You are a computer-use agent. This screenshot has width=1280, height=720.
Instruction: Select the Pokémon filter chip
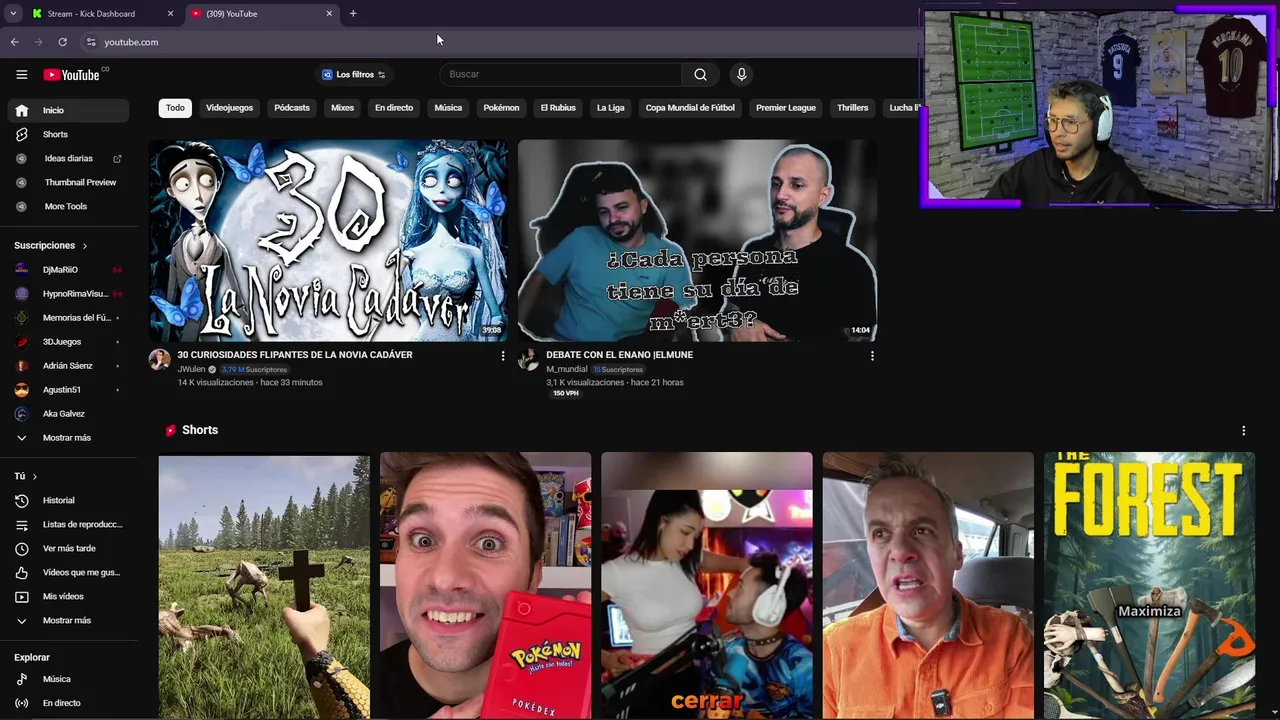pyautogui.click(x=501, y=108)
